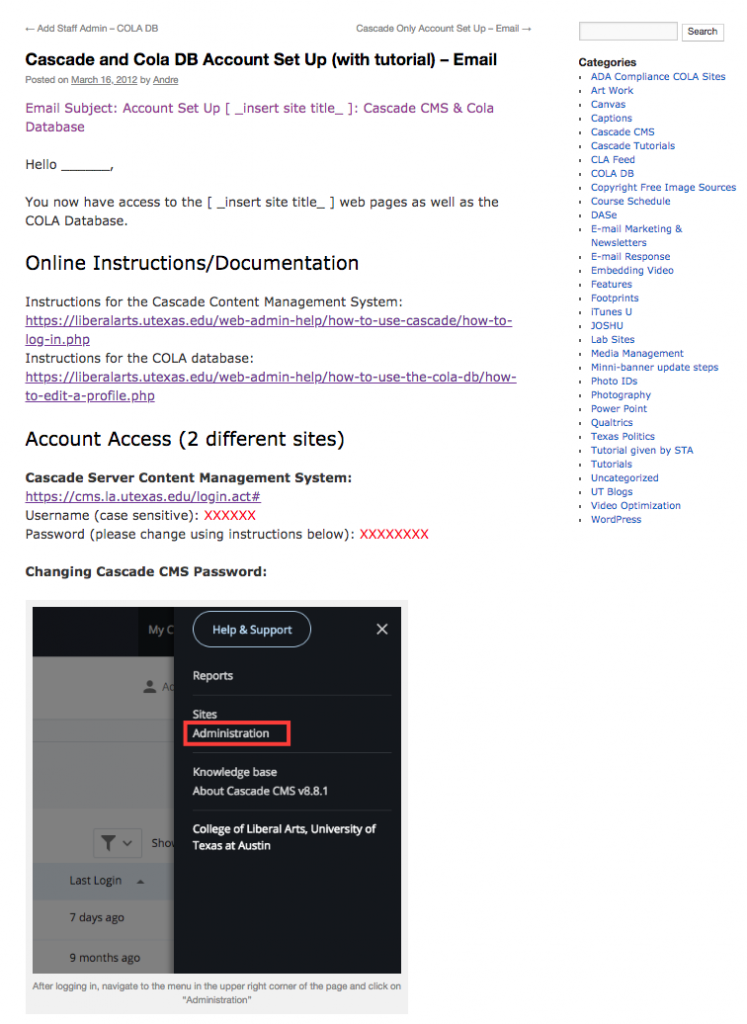Open Art Work category
The width and height of the screenshot is (747, 1024).
612,90
